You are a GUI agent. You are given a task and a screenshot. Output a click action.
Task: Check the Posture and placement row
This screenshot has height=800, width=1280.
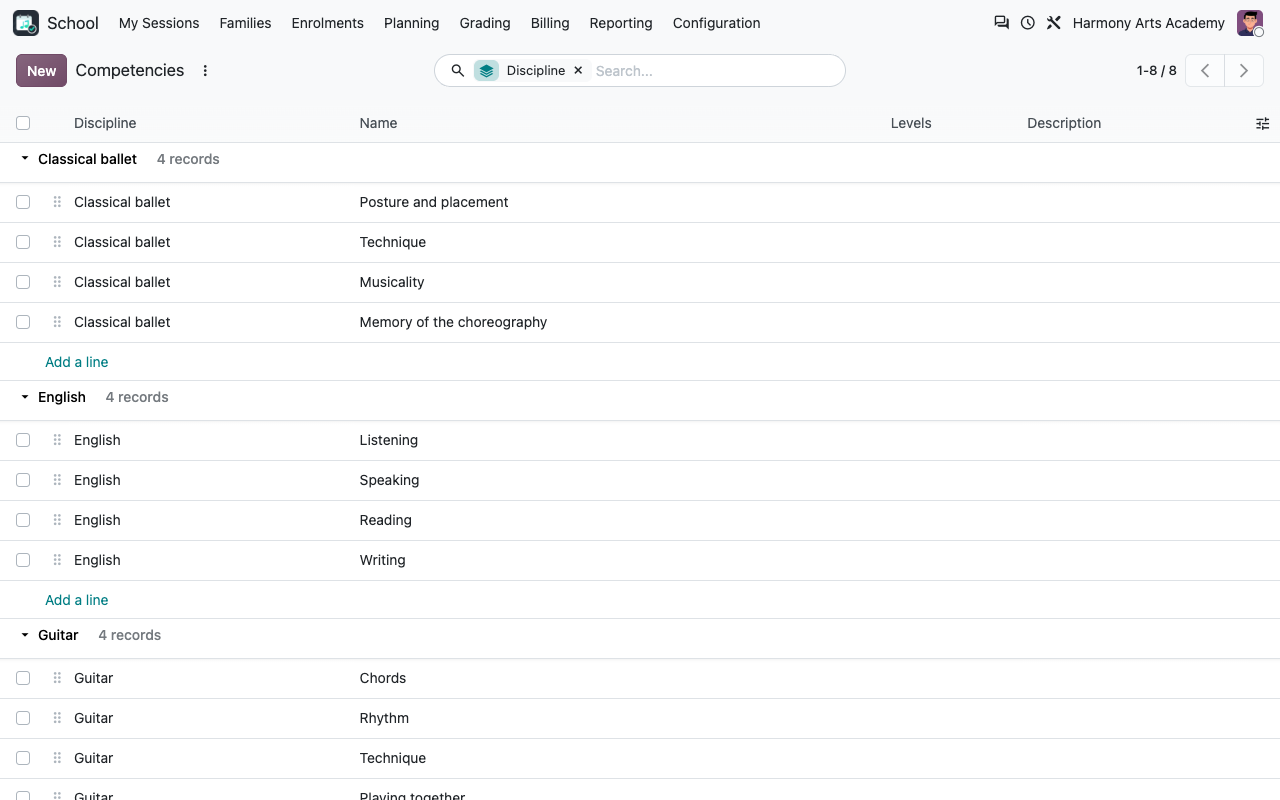(23, 202)
